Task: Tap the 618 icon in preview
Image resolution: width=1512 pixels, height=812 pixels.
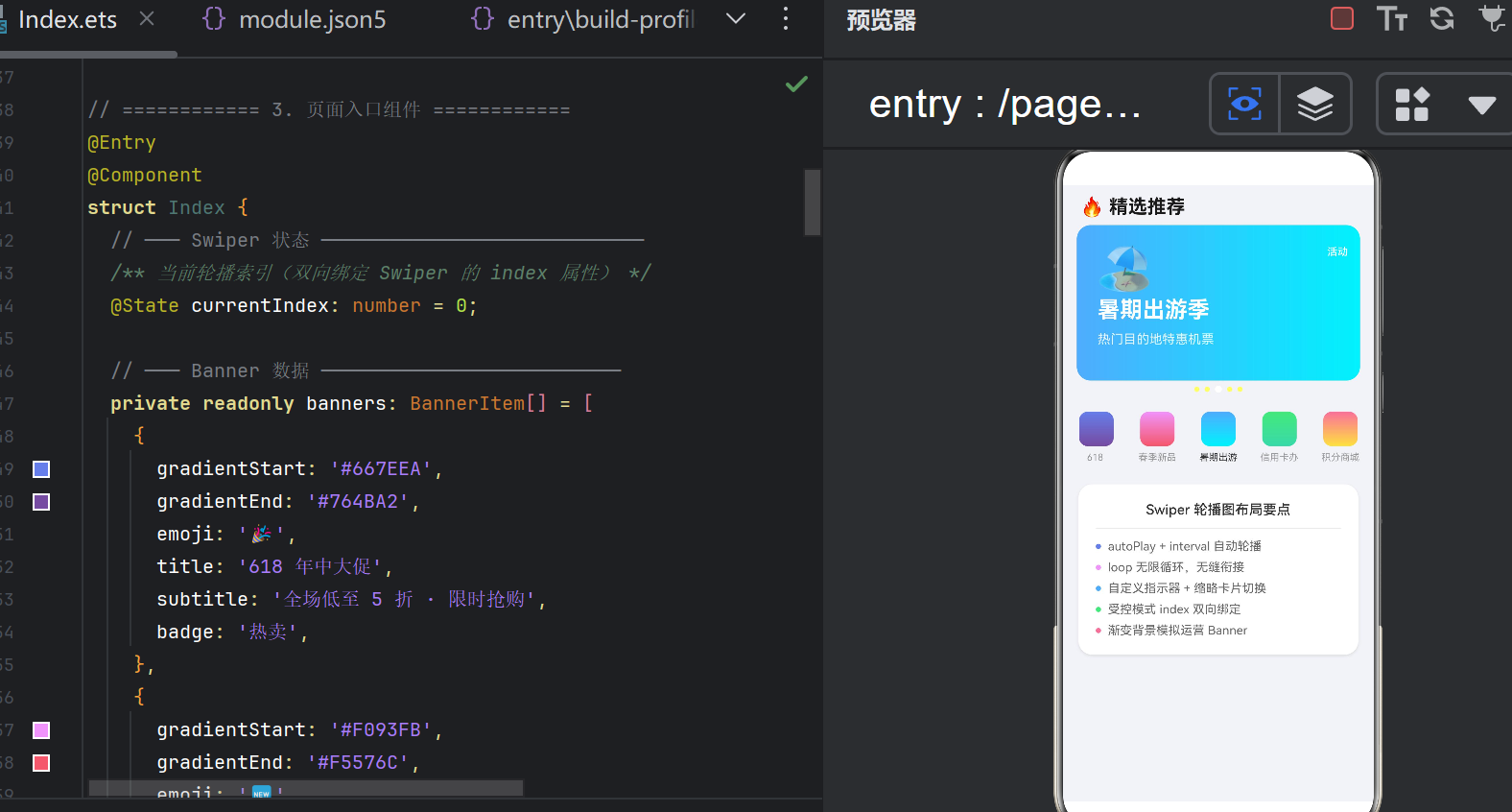Action: [x=1096, y=429]
